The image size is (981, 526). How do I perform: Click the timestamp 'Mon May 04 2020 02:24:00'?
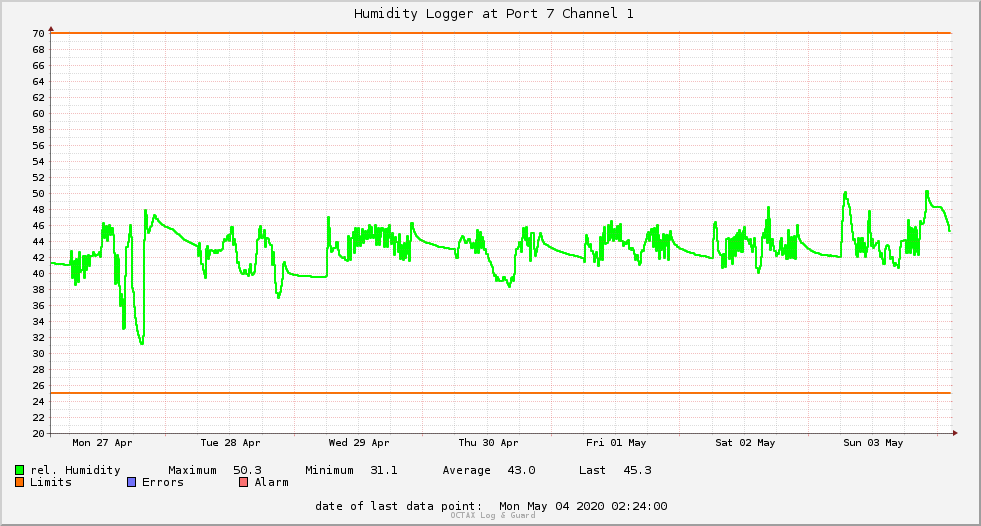583,506
